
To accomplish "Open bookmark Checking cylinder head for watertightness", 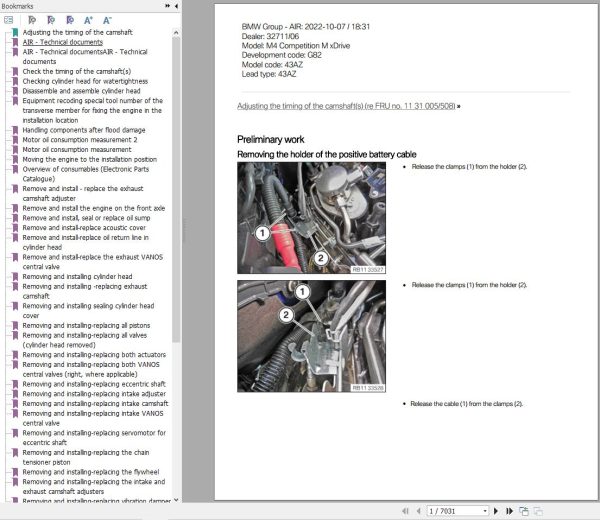I will 85,81.
